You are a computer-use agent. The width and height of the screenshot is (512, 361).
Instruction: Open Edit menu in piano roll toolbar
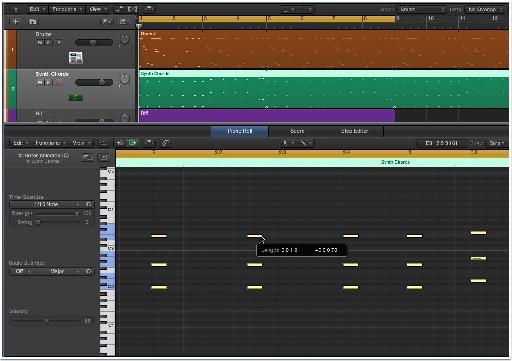coord(20,143)
